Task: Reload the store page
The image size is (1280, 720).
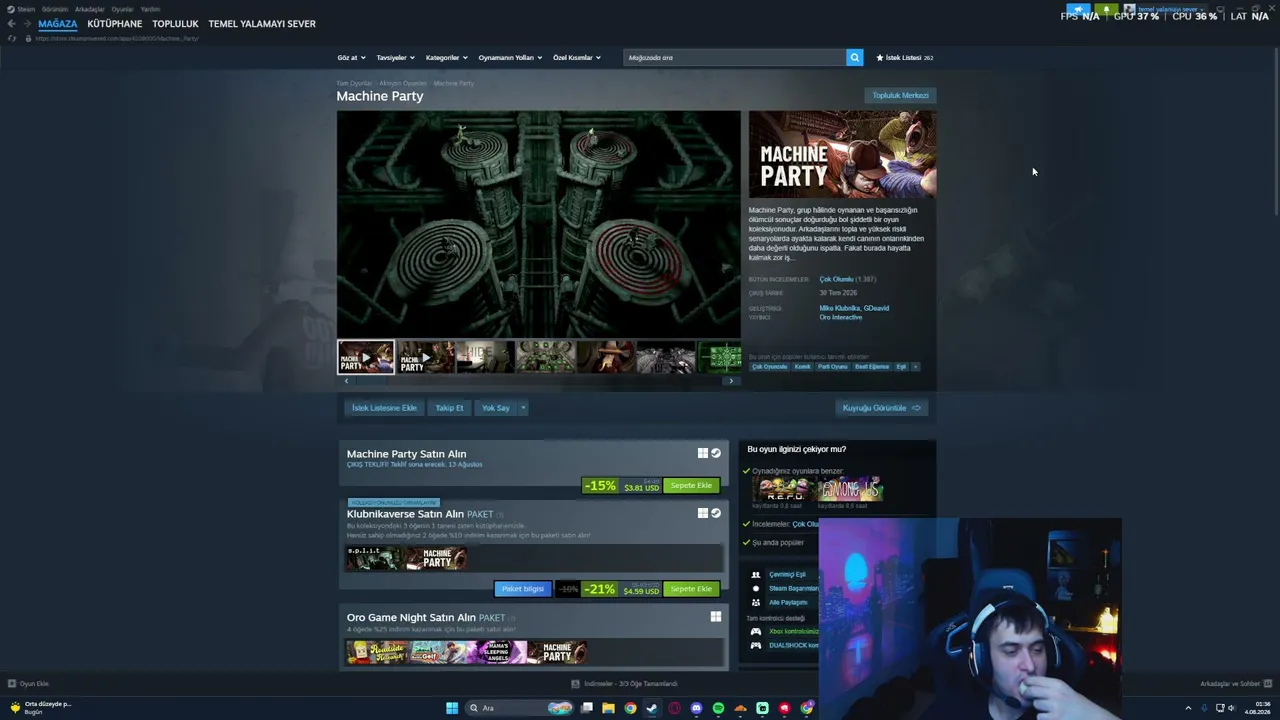Action: pos(12,38)
